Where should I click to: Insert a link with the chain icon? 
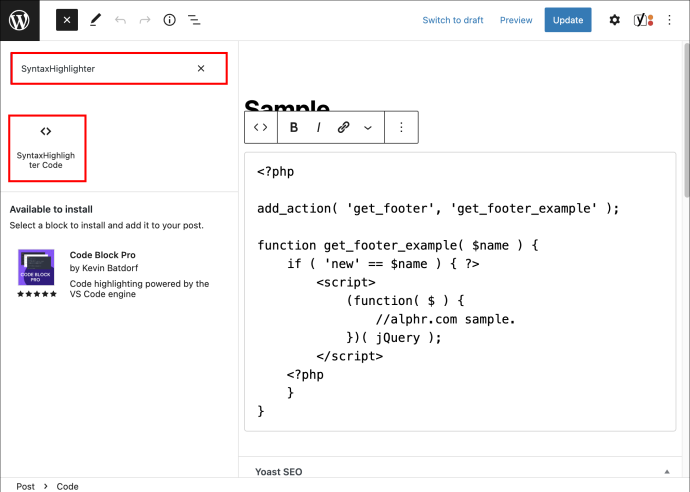[x=343, y=128]
